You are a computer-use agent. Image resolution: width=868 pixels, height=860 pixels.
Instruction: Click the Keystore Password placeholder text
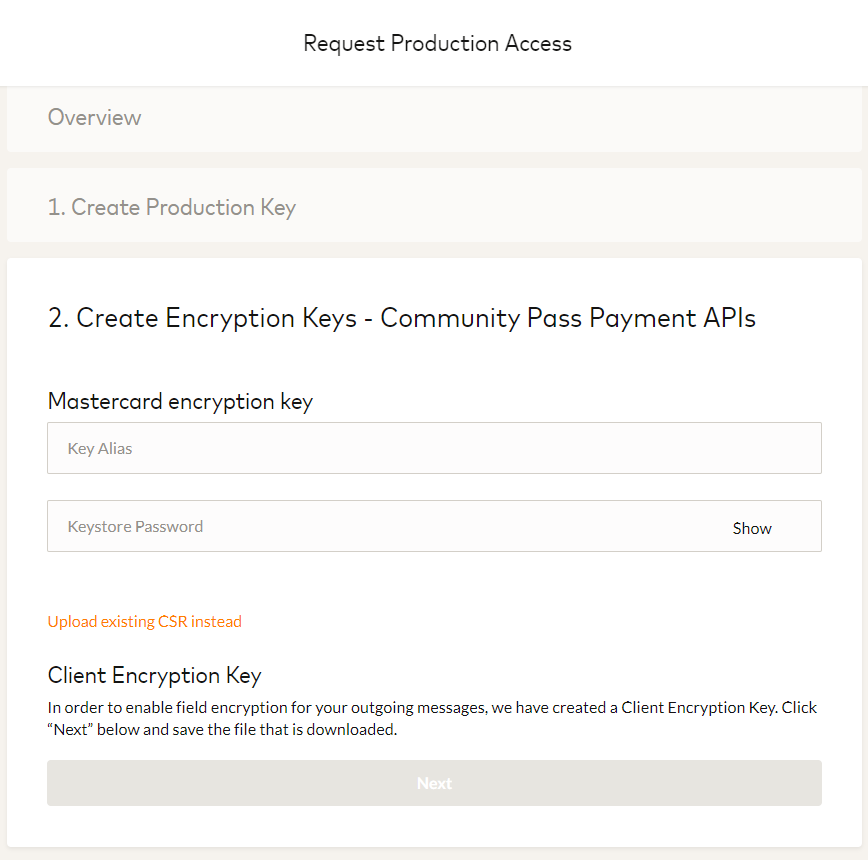tap(135, 527)
